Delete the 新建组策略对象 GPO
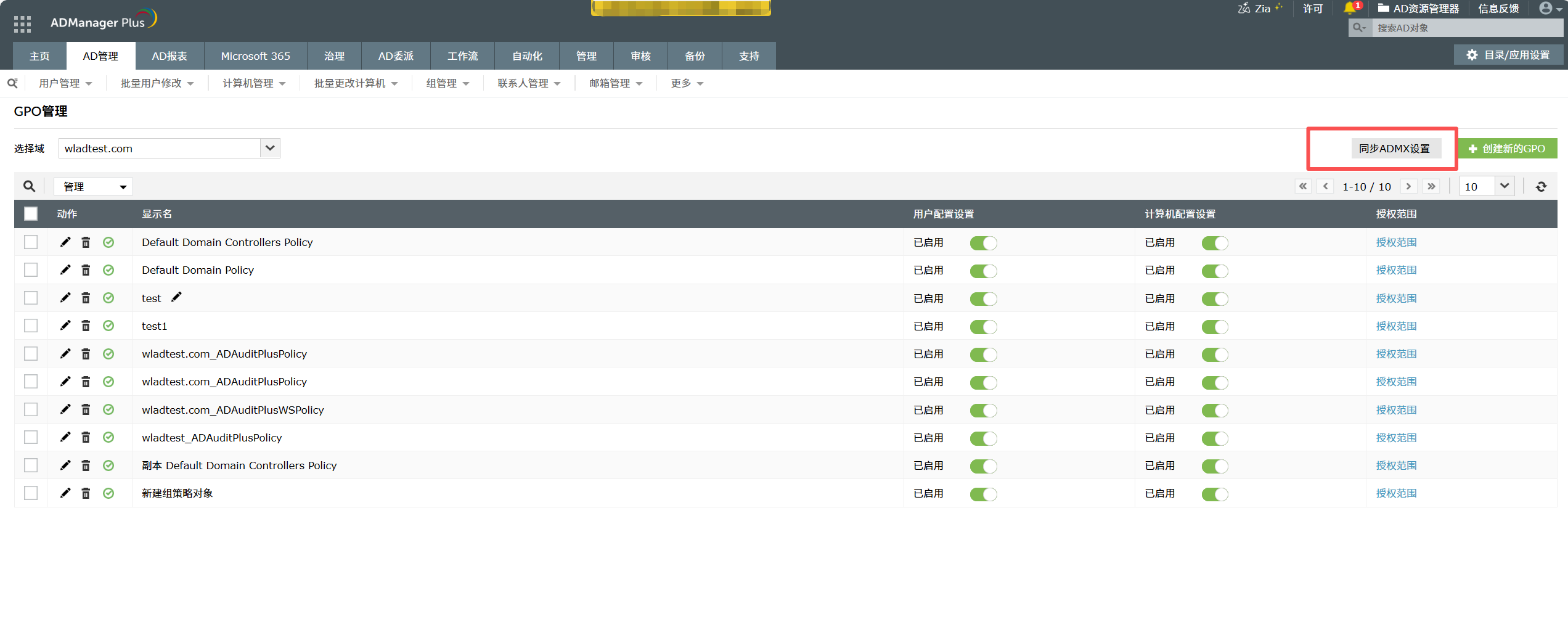Image resolution: width=1568 pixels, height=640 pixels. tap(86, 493)
